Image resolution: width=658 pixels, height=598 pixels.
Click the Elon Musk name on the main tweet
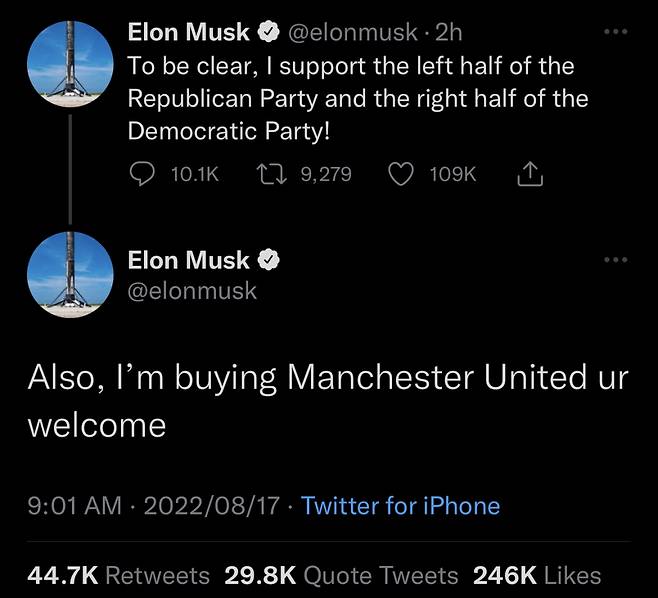189,261
